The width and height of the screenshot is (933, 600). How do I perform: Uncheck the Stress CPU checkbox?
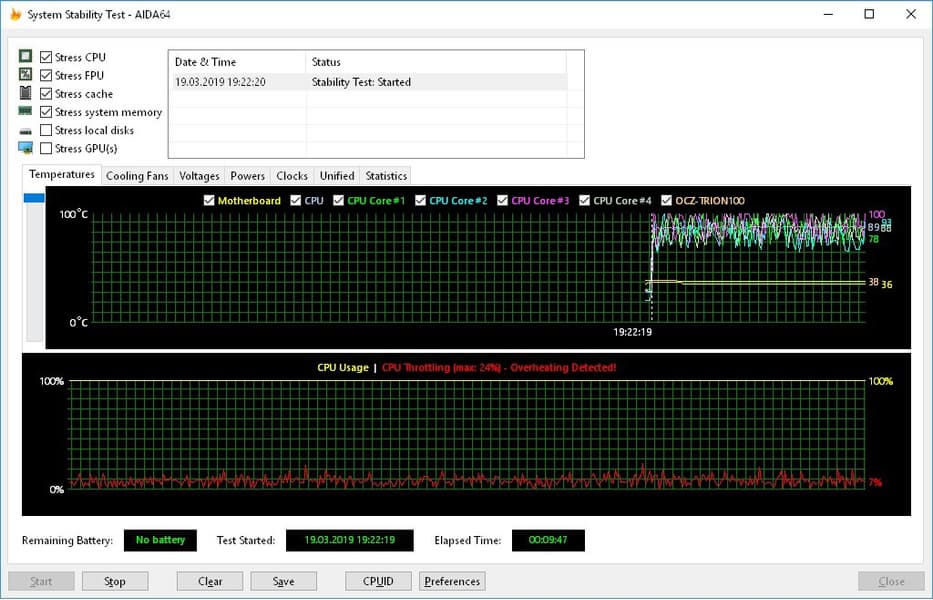(x=46, y=57)
